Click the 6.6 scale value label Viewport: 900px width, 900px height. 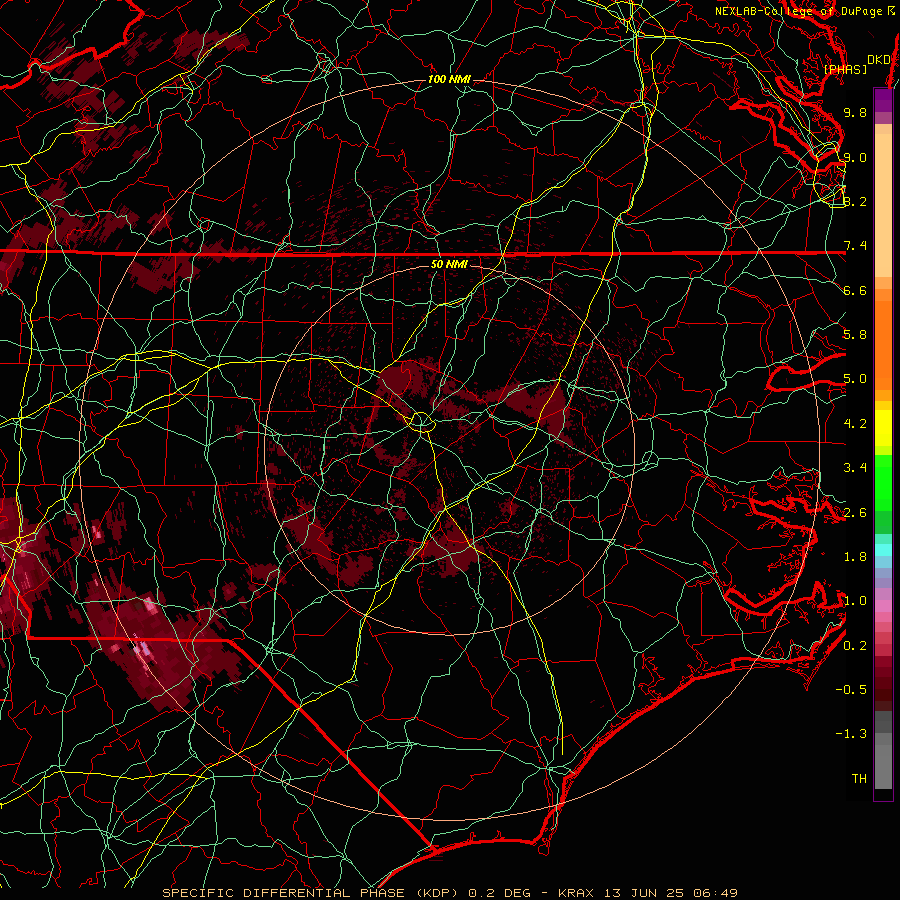[855, 290]
